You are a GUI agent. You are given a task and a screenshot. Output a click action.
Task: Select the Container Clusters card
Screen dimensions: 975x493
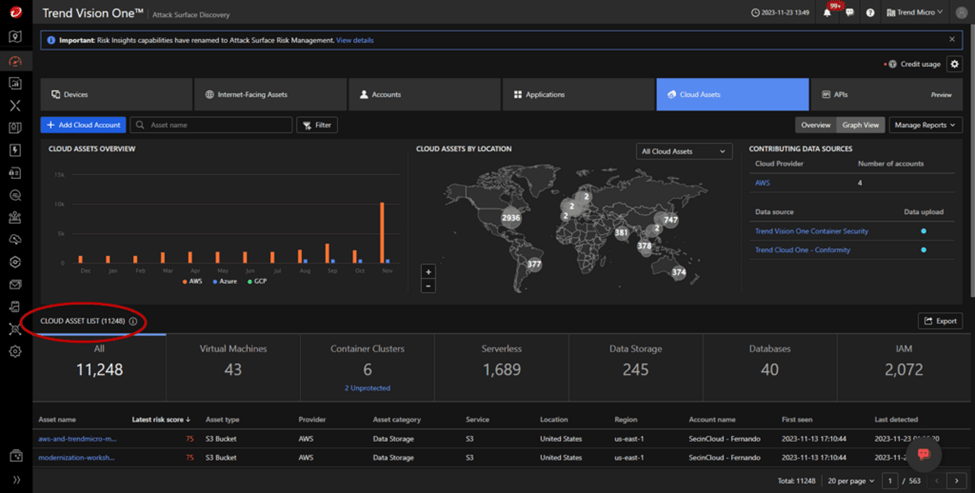[x=367, y=367]
